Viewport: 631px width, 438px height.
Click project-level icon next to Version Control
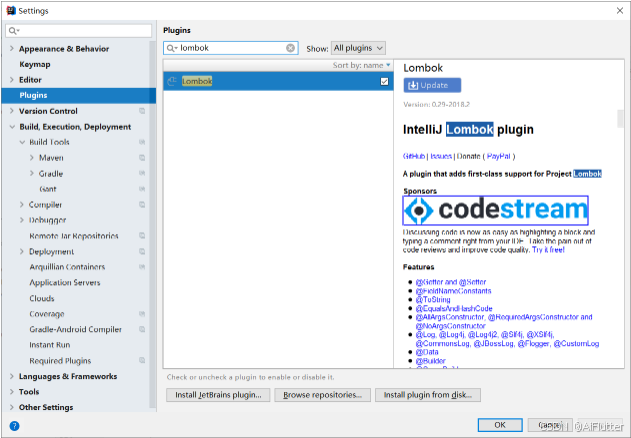pyautogui.click(x=142, y=111)
